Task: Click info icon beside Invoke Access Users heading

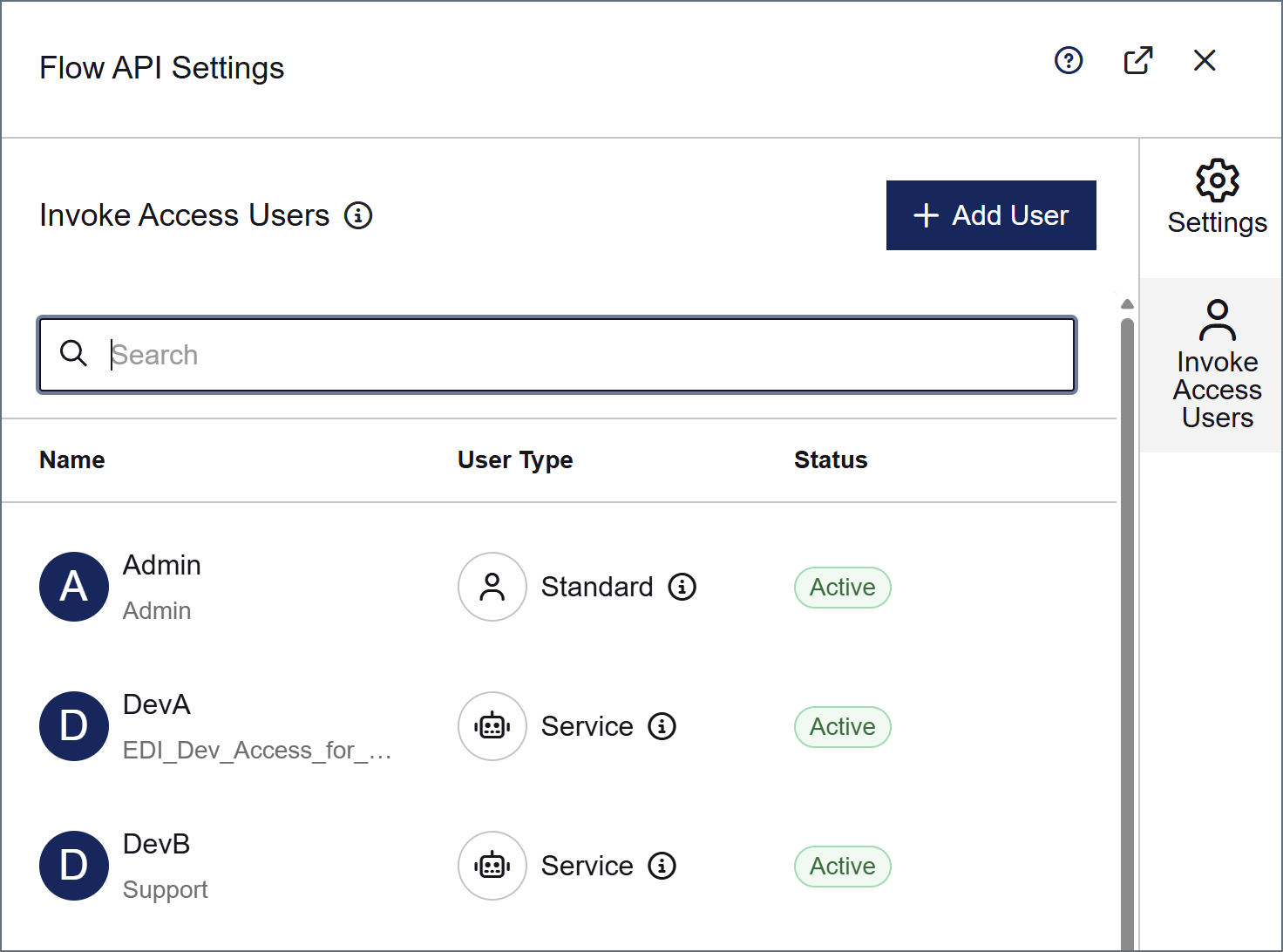Action: click(x=358, y=215)
